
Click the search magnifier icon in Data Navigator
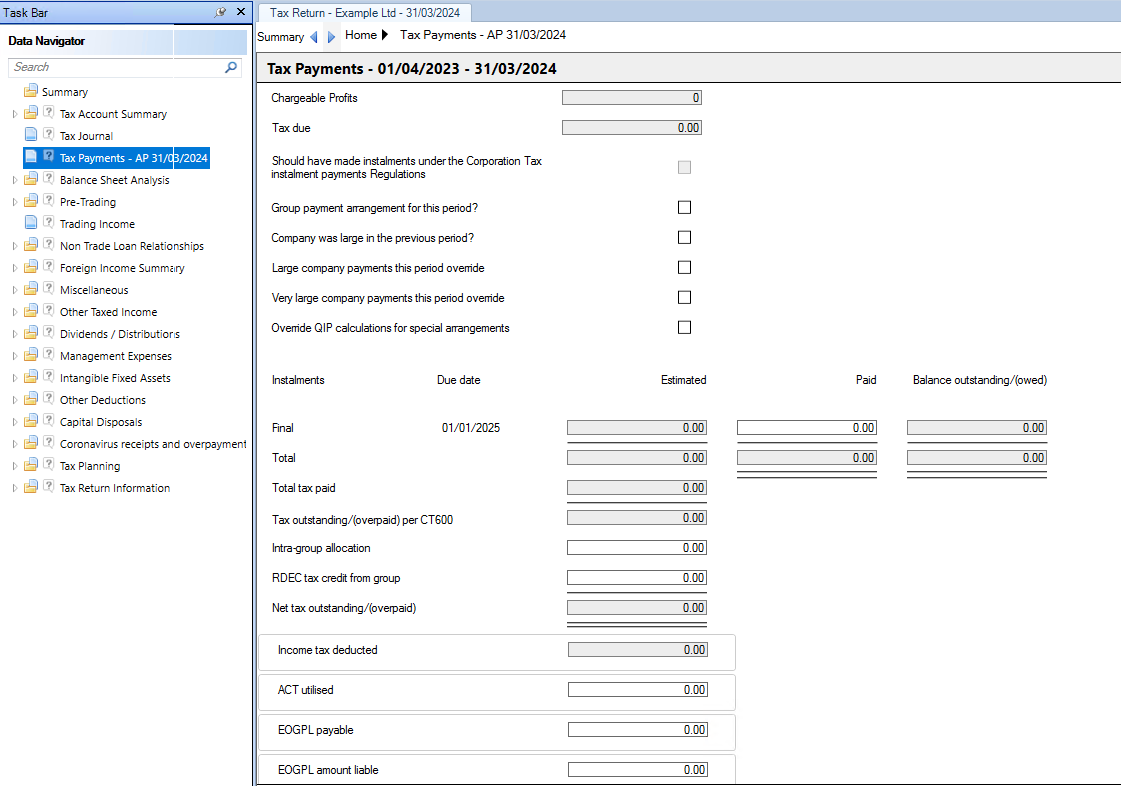pos(231,67)
